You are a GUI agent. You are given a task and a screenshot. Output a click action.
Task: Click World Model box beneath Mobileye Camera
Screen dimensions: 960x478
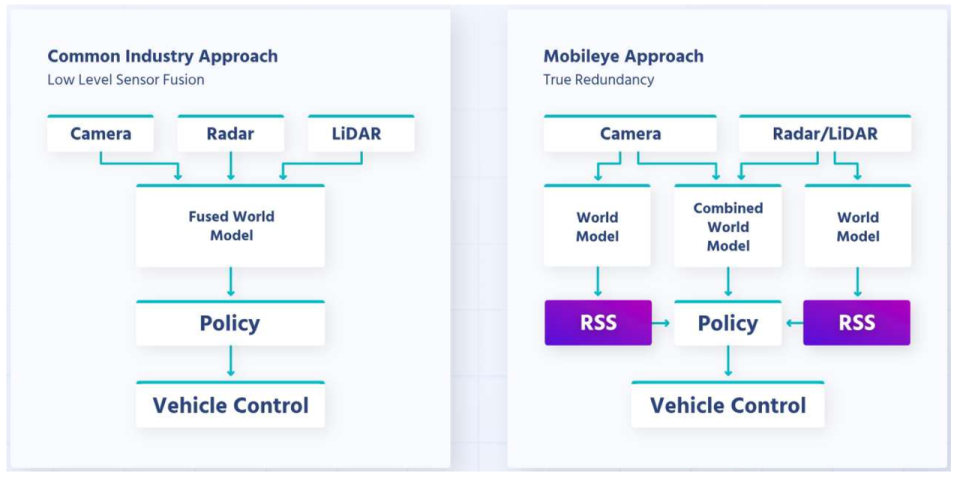(x=597, y=226)
